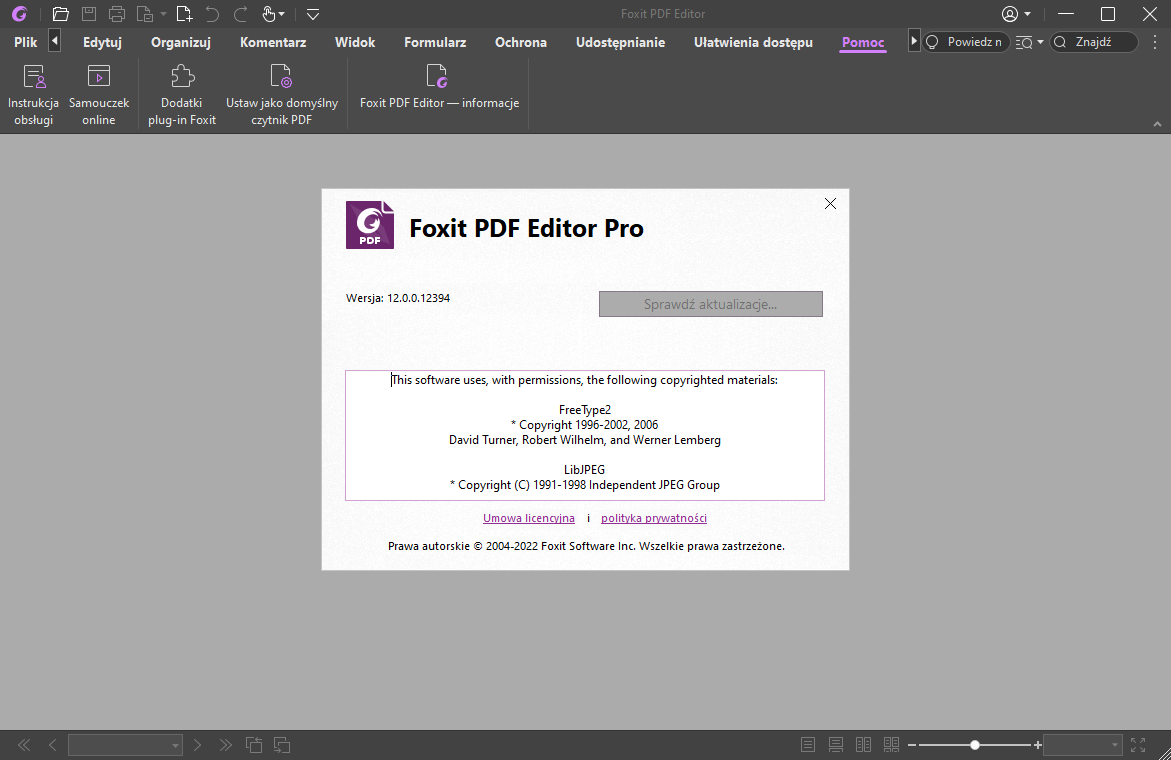The height and width of the screenshot is (760, 1171).
Task: Click the Save icon in quick access toolbar
Action: pyautogui.click(x=88, y=13)
